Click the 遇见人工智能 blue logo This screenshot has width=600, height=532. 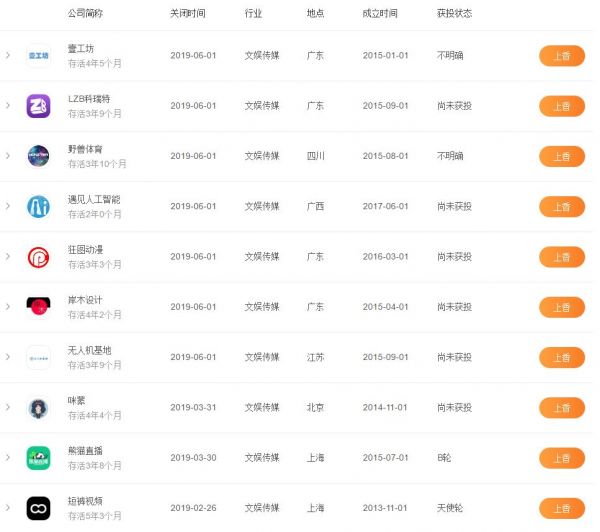click(x=38, y=207)
